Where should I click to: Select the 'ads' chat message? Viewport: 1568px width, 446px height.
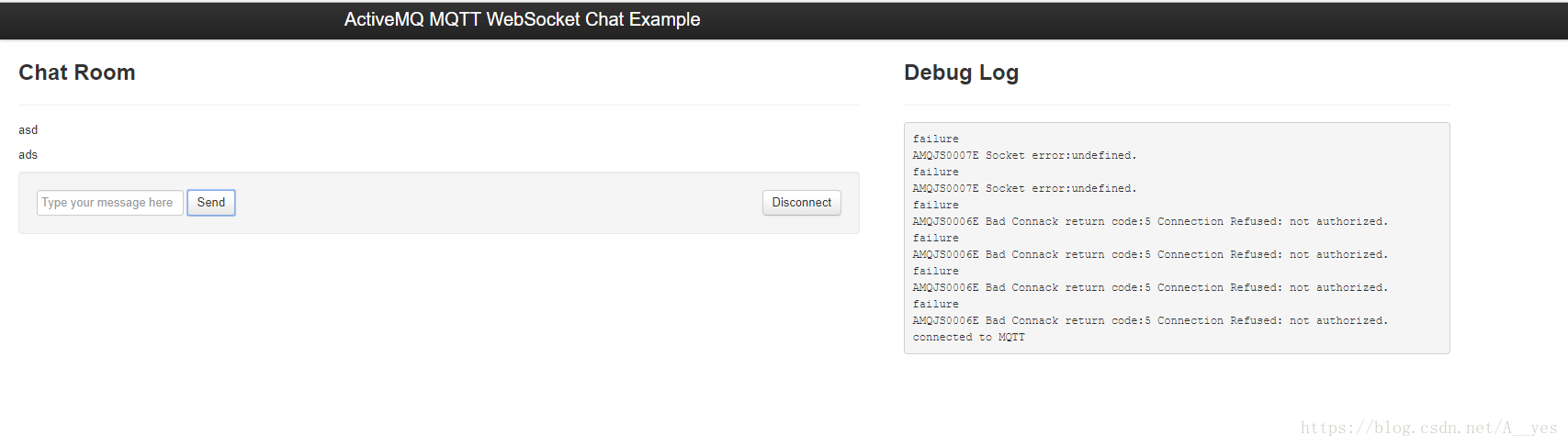[x=28, y=155]
